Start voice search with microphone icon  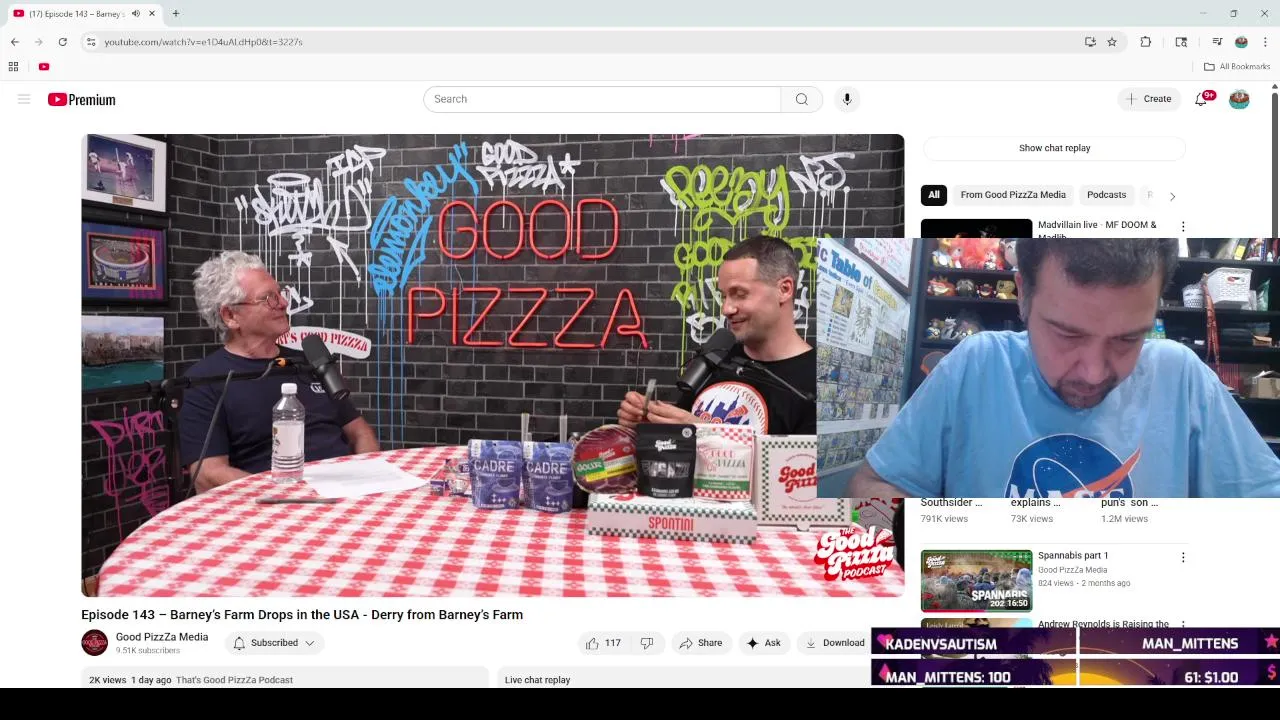(847, 99)
